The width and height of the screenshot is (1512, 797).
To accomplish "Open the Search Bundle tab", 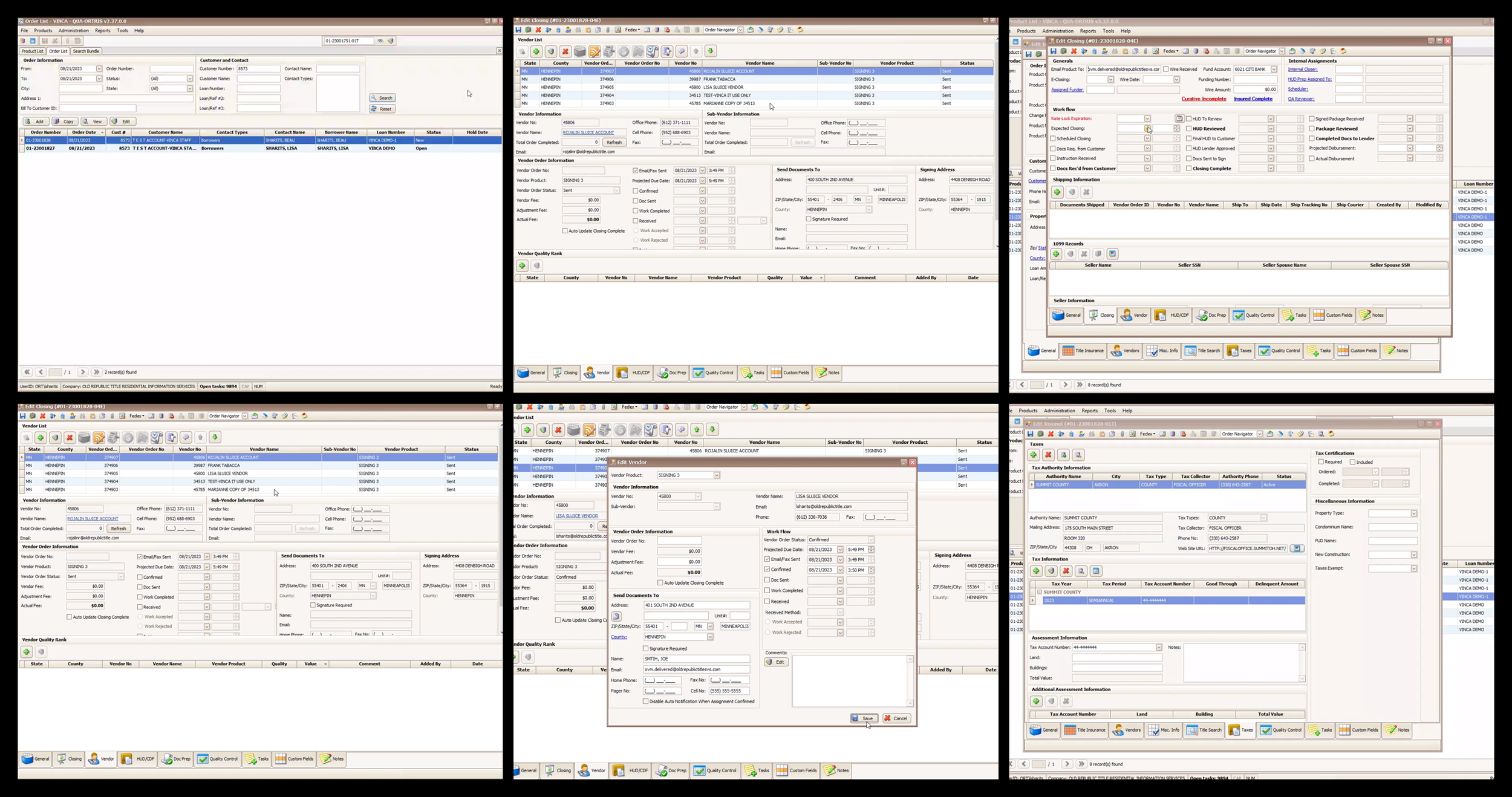I will coord(86,51).
